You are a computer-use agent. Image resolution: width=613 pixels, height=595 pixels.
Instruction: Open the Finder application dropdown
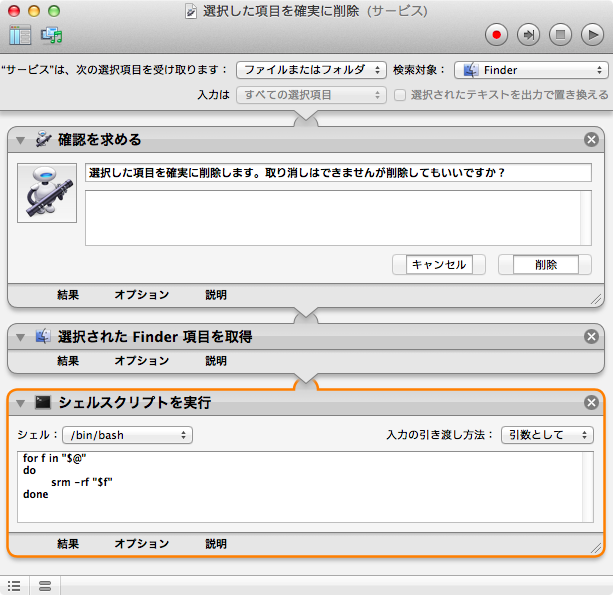point(531,70)
